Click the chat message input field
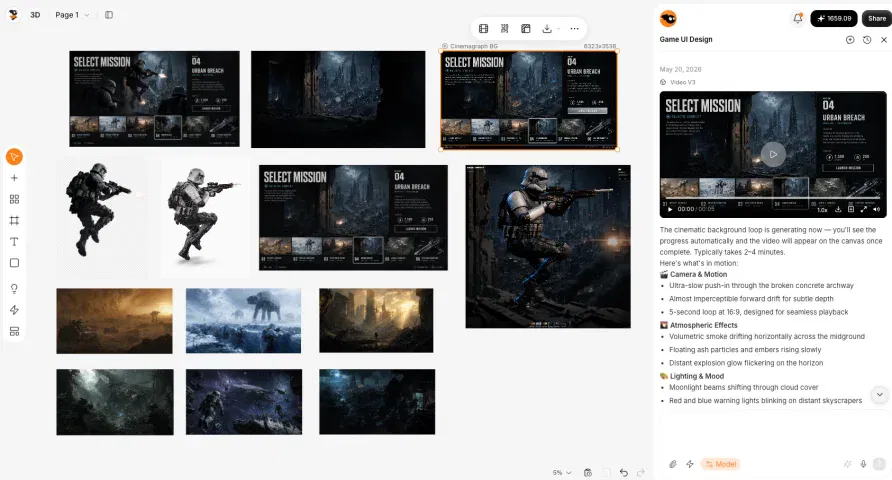 (773, 435)
